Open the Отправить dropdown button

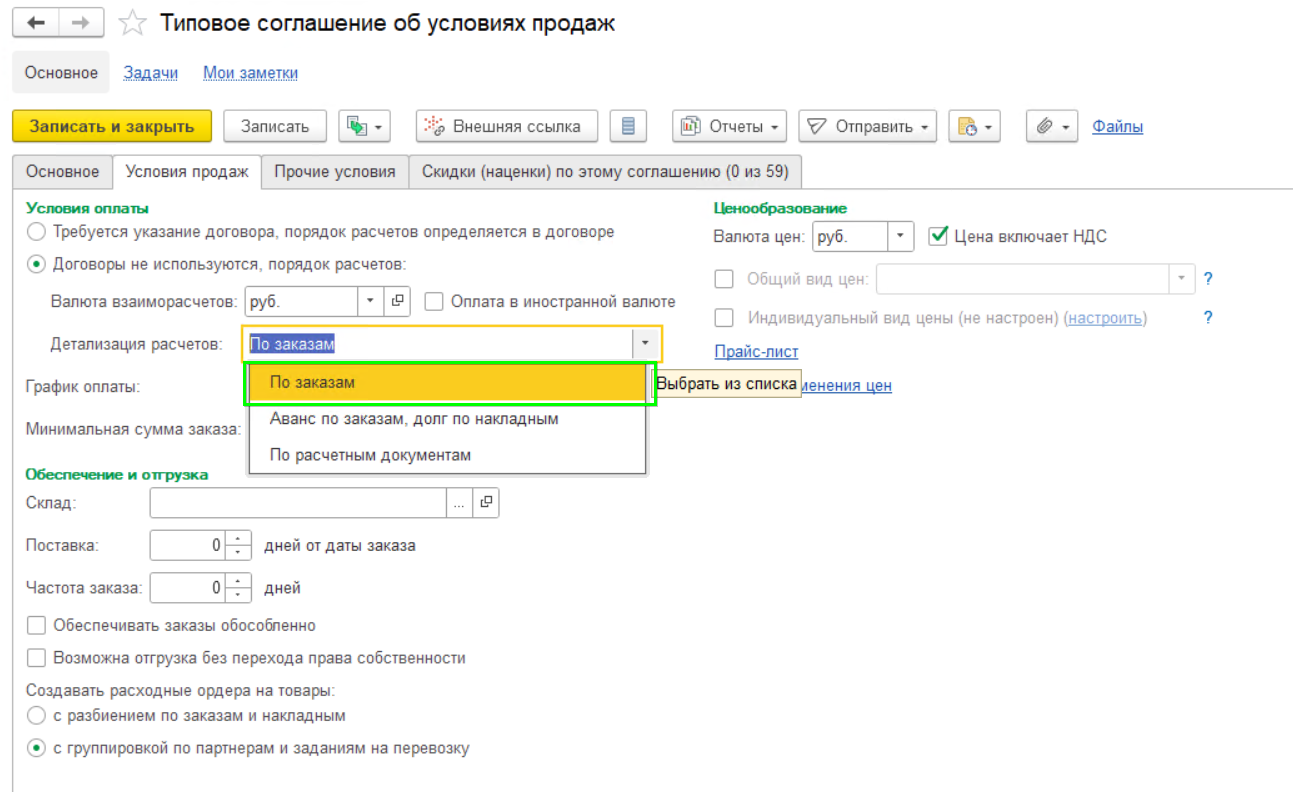click(867, 126)
